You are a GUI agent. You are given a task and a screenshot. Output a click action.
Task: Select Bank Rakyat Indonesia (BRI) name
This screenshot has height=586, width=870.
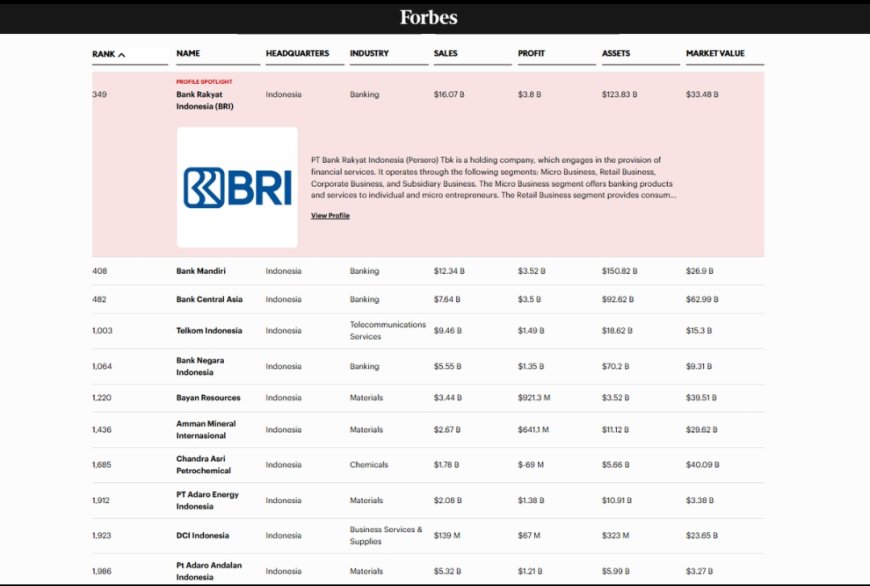click(203, 102)
